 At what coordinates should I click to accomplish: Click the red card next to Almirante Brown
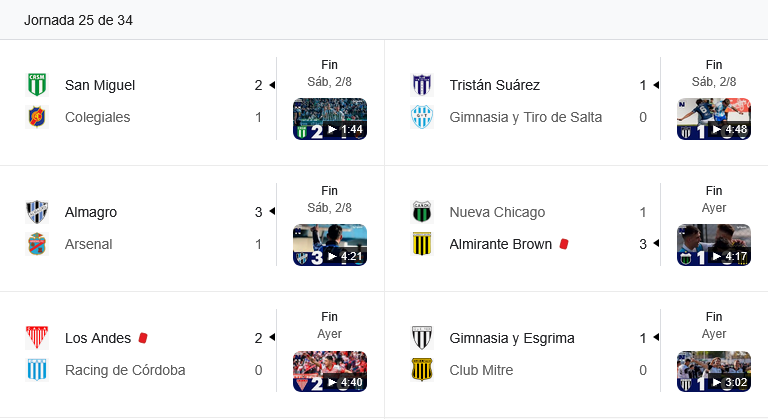tap(564, 244)
